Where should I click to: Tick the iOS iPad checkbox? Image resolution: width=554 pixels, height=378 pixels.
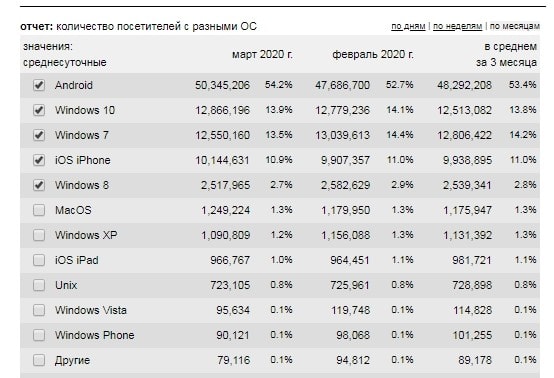(x=39, y=260)
